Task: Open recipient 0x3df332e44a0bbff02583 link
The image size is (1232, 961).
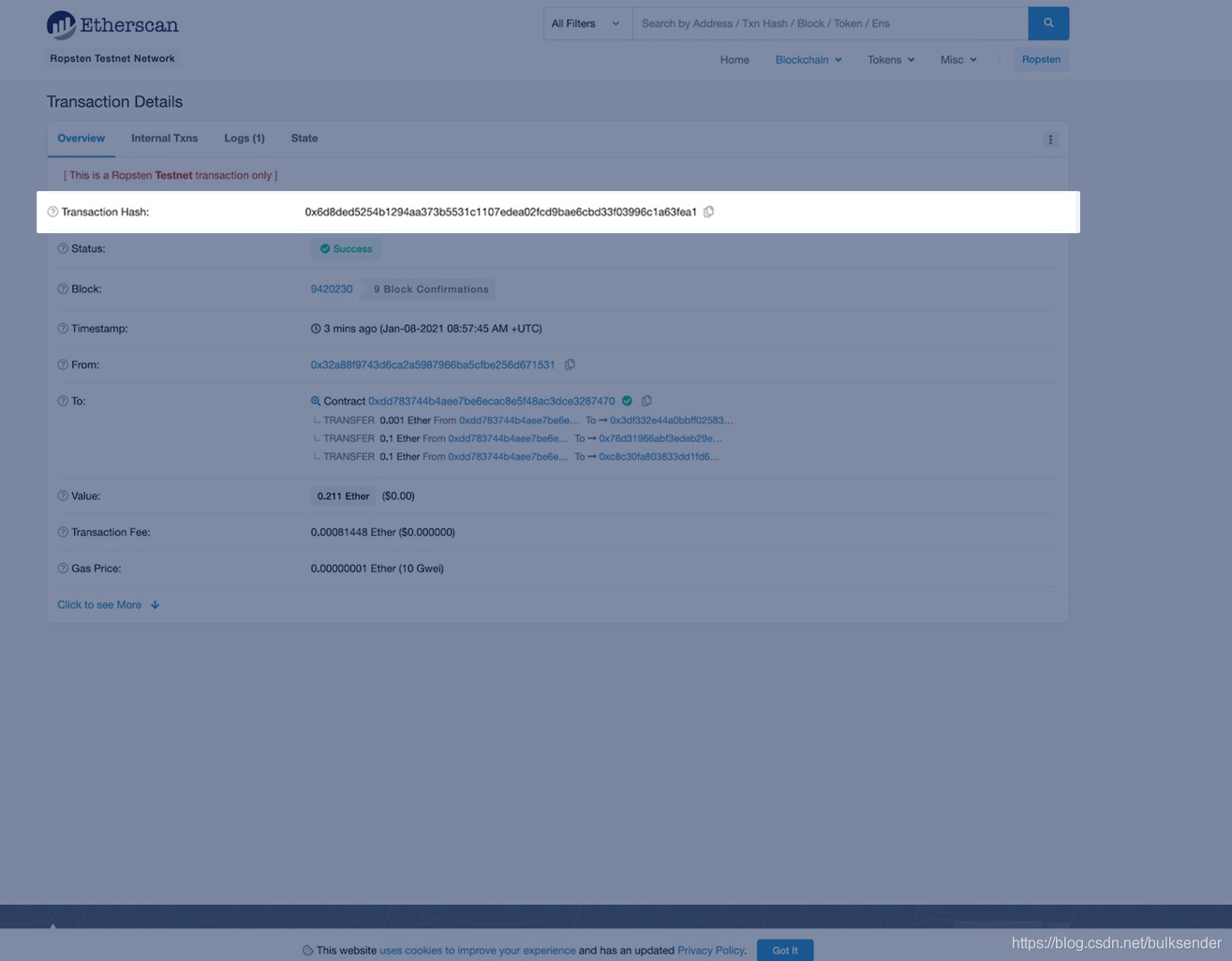Action: click(671, 421)
